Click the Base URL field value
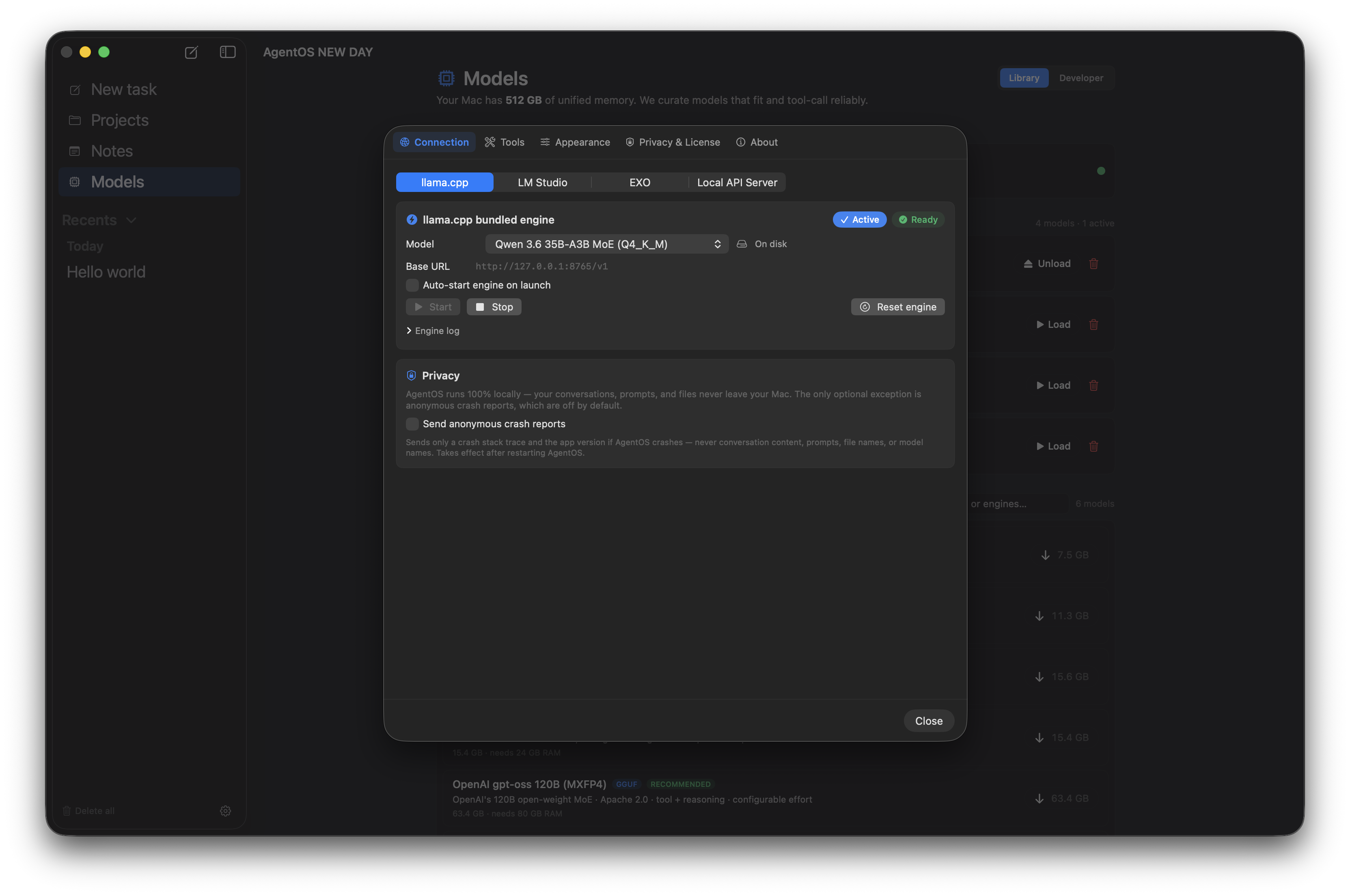This screenshot has height=896, width=1350. 541,266
